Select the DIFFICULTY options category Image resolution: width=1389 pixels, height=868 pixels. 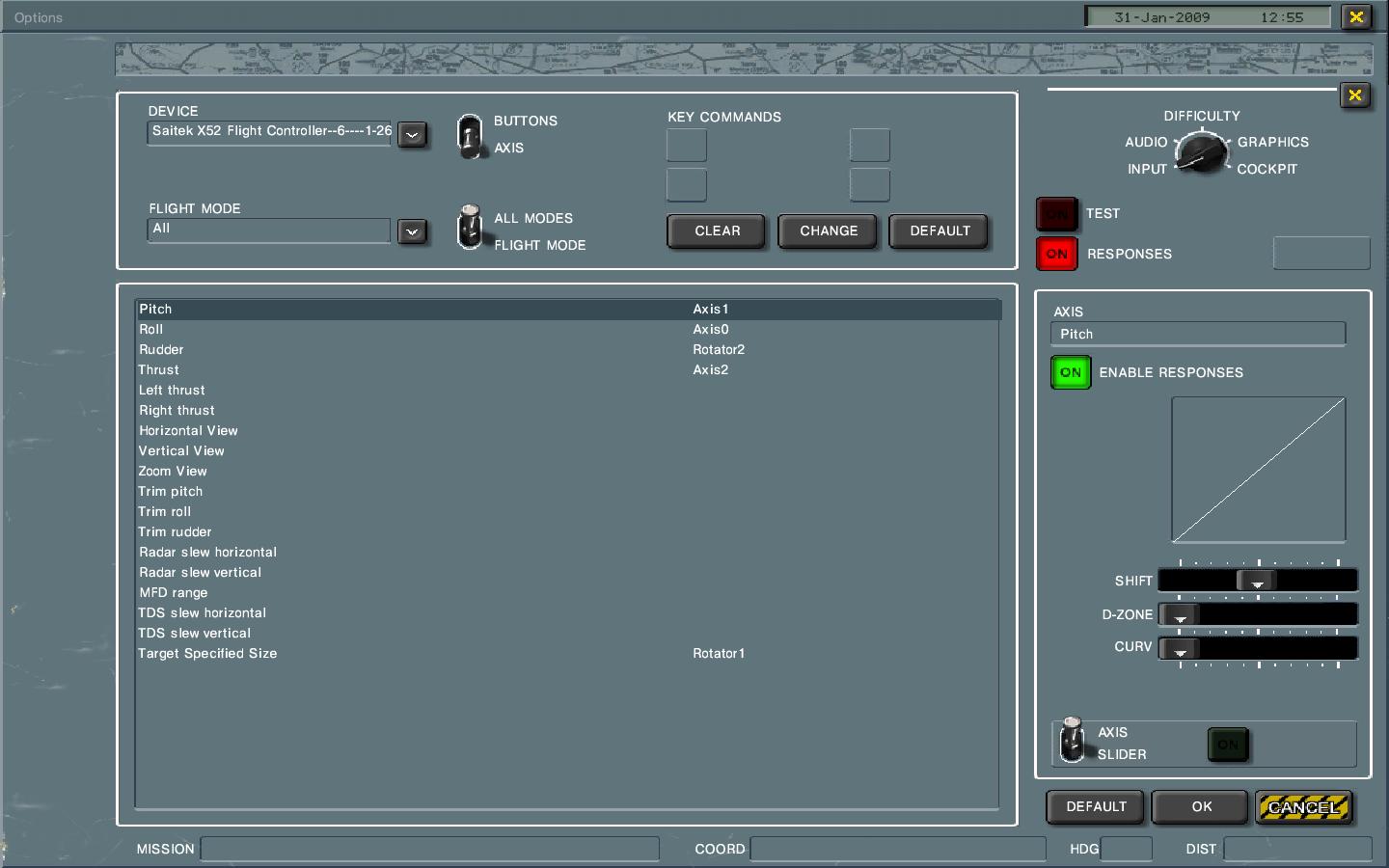pyautogui.click(x=1202, y=116)
